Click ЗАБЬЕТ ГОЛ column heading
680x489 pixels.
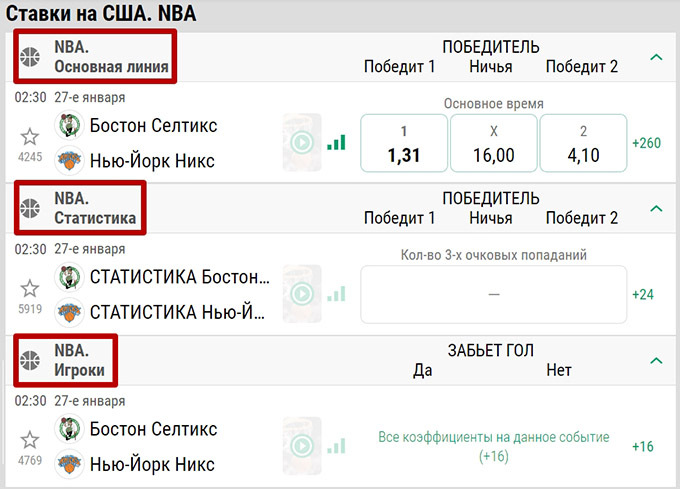pos(491,350)
